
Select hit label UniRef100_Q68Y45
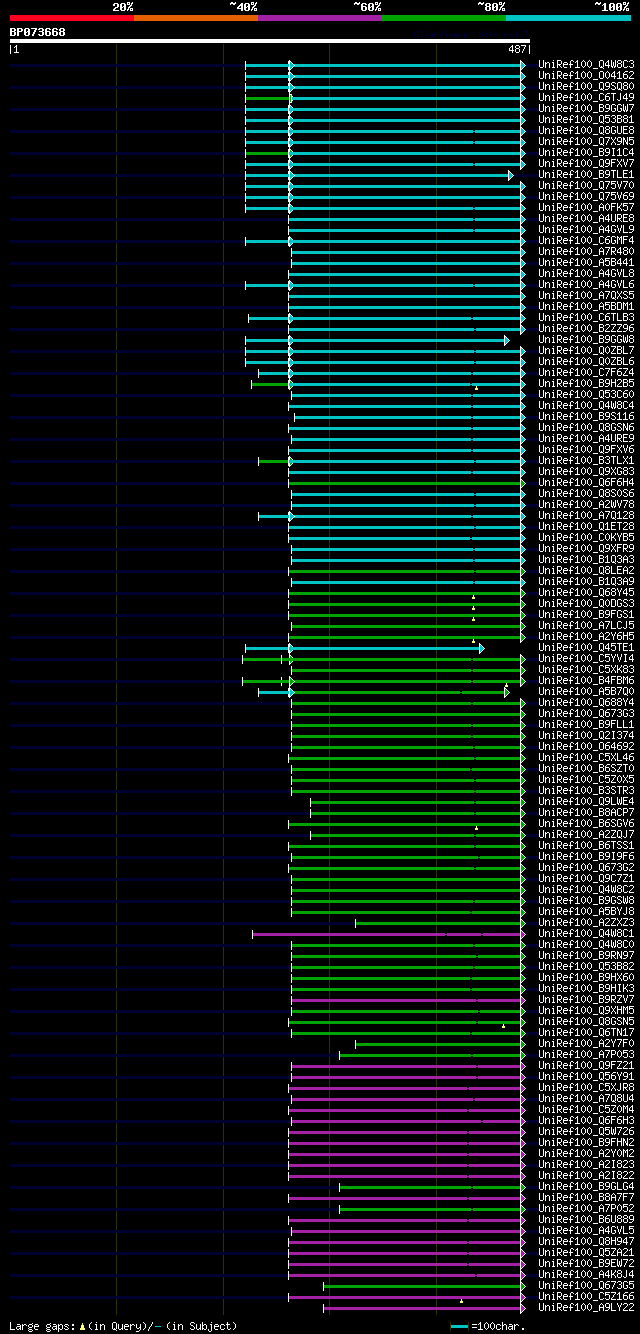[586, 592]
